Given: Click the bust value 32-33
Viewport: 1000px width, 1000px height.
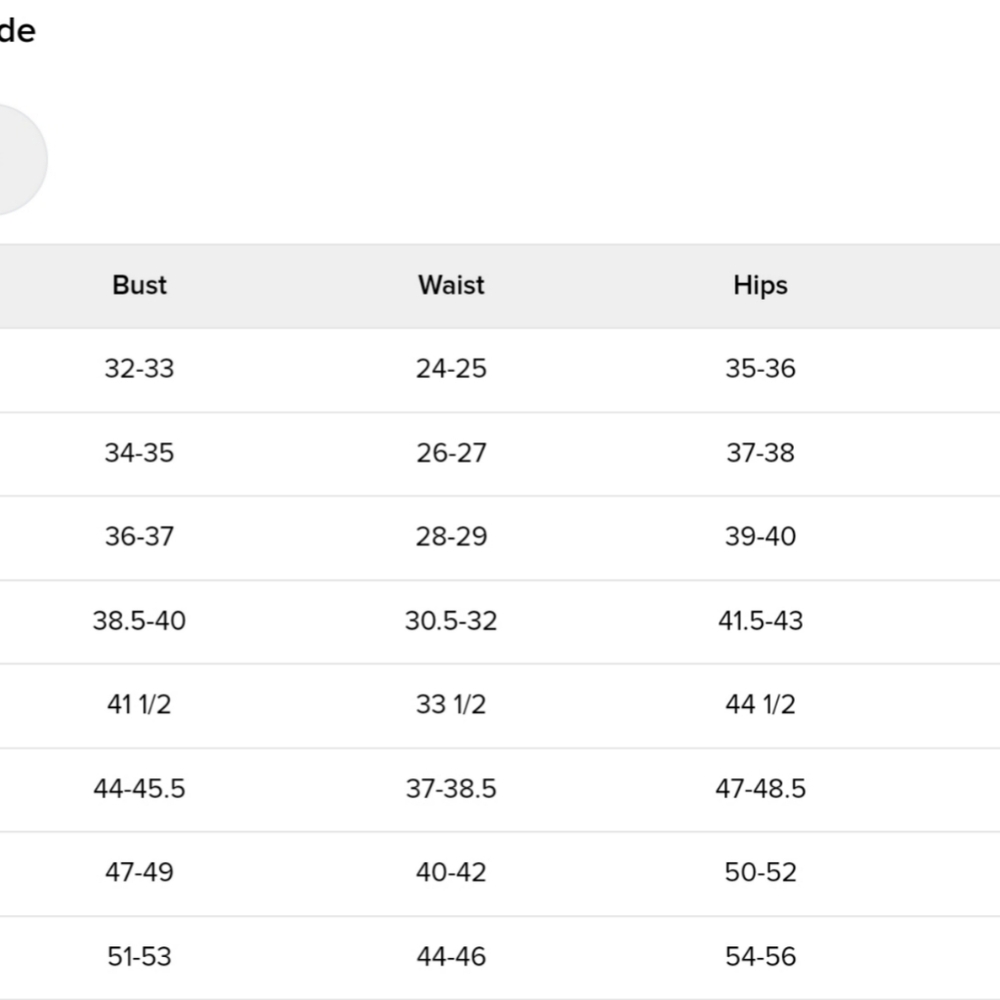Looking at the screenshot, I should pyautogui.click(x=139, y=369).
